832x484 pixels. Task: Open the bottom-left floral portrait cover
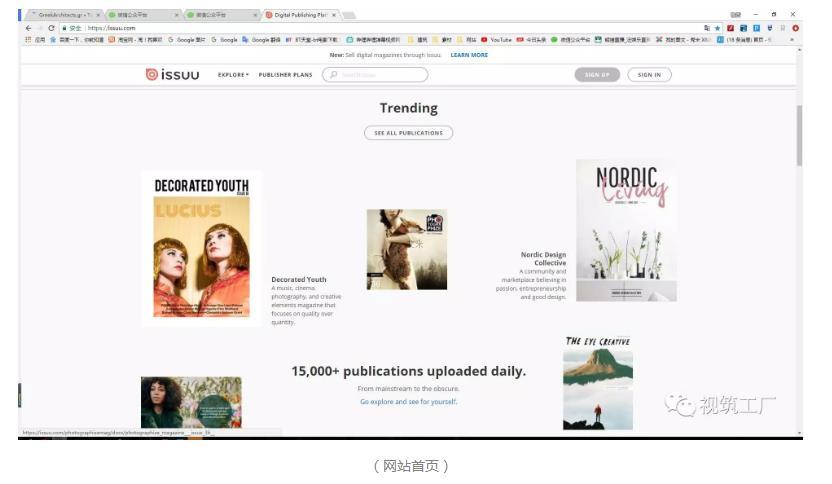click(x=191, y=402)
